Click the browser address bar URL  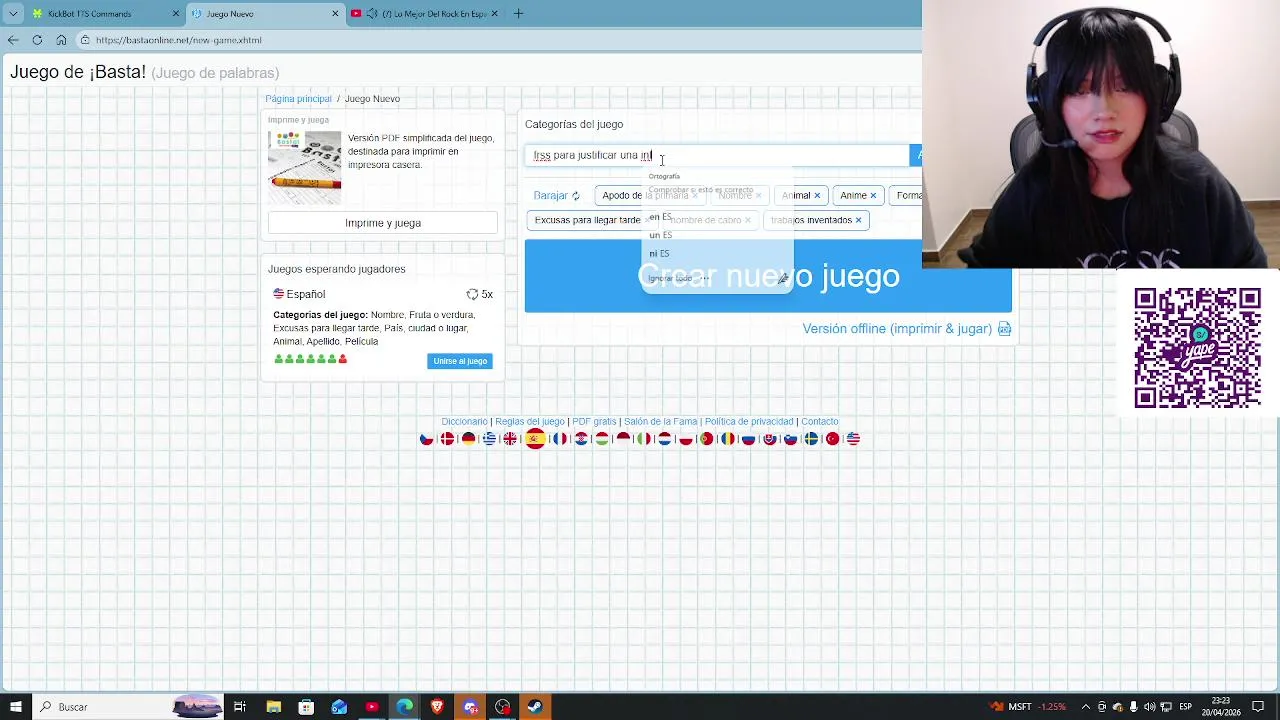179,40
